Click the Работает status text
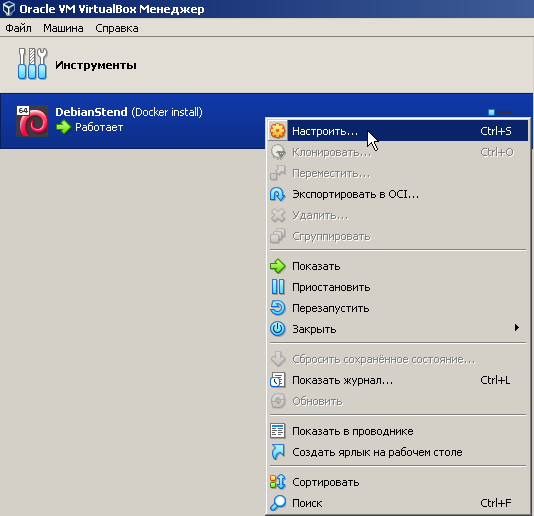This screenshot has height=516, width=534. pos(99,127)
